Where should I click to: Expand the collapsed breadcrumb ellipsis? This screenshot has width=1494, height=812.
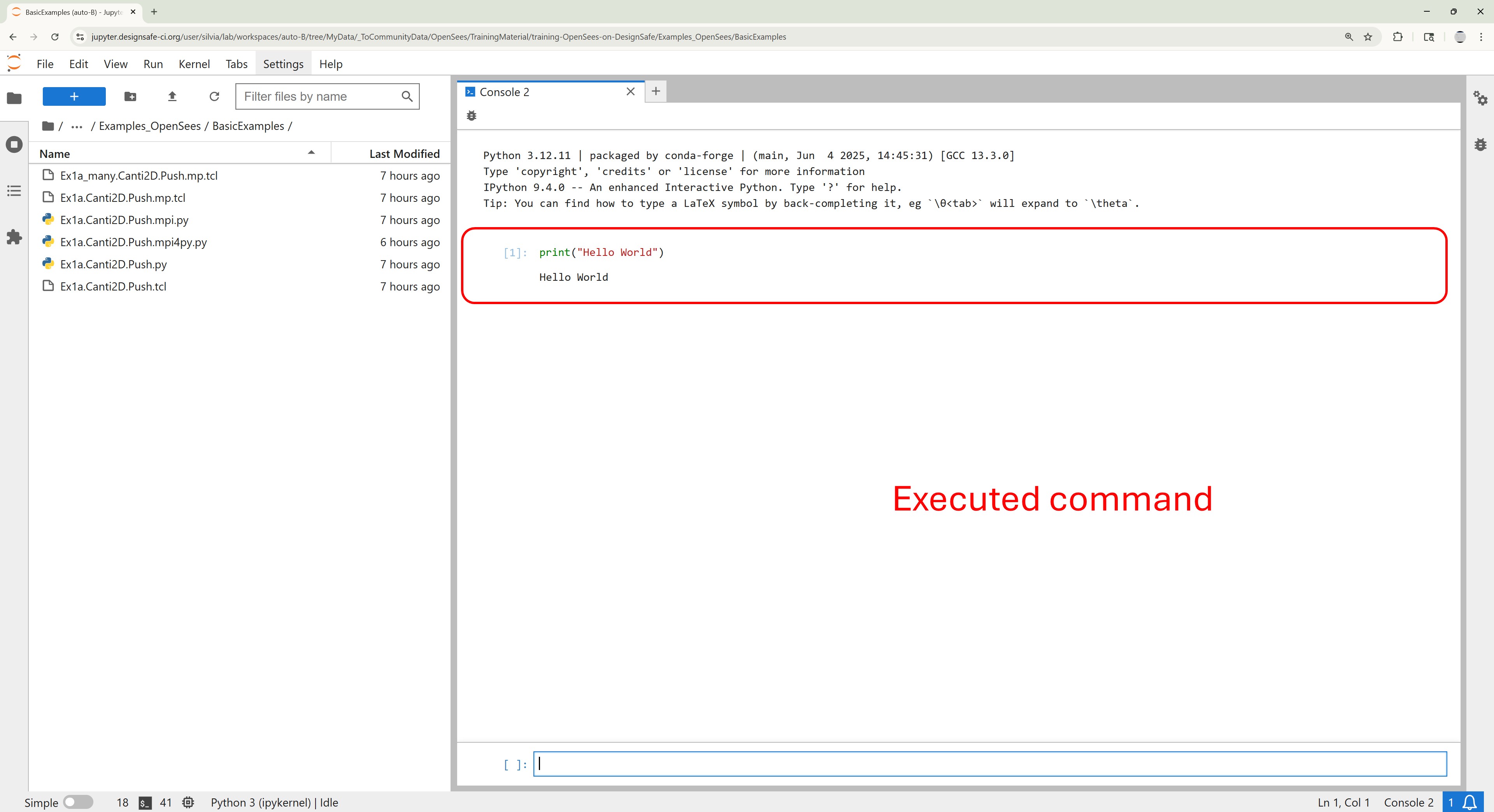[77, 126]
